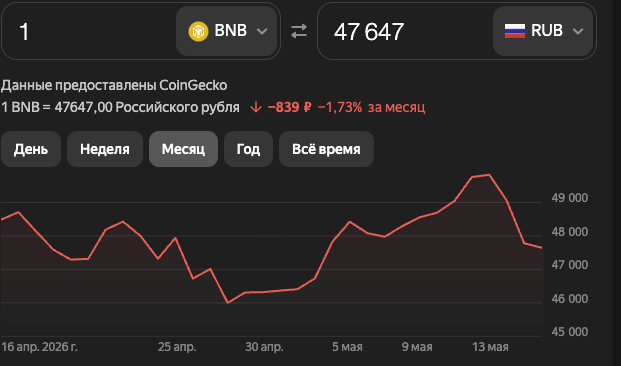621x366 pixels.
Task: Open the BNB currency dropdown chevron
Action: pos(262,31)
